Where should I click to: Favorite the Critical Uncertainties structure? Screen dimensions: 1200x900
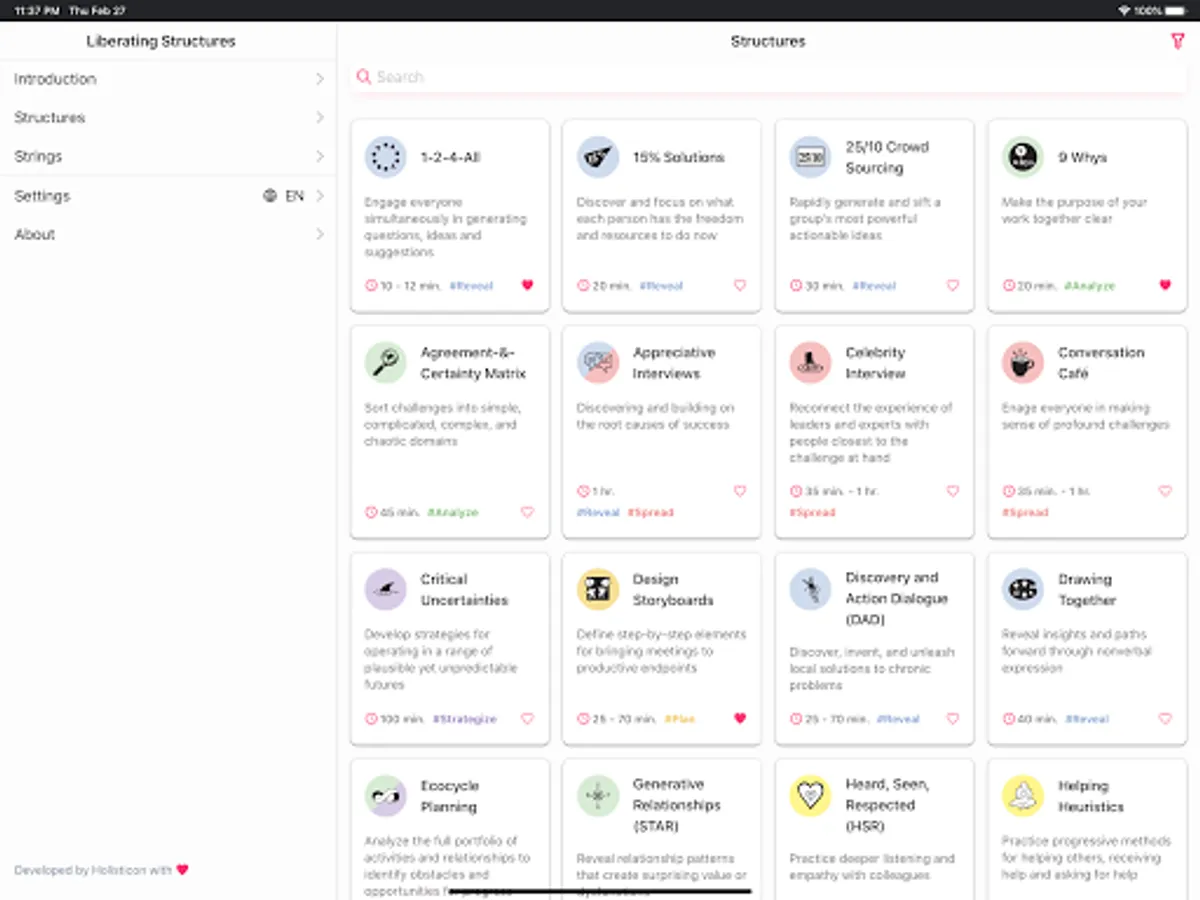pyautogui.click(x=527, y=718)
